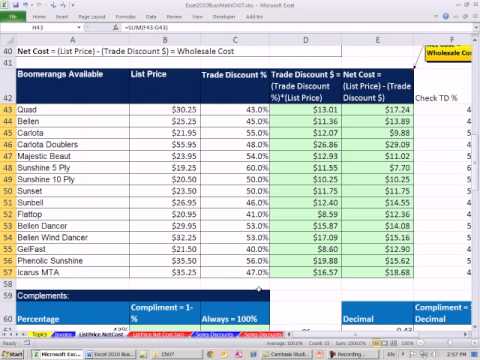This screenshot has width=480, height=360.
Task: Click the horizontal scrollbar right arrow
Action: pyautogui.click(x=466, y=334)
